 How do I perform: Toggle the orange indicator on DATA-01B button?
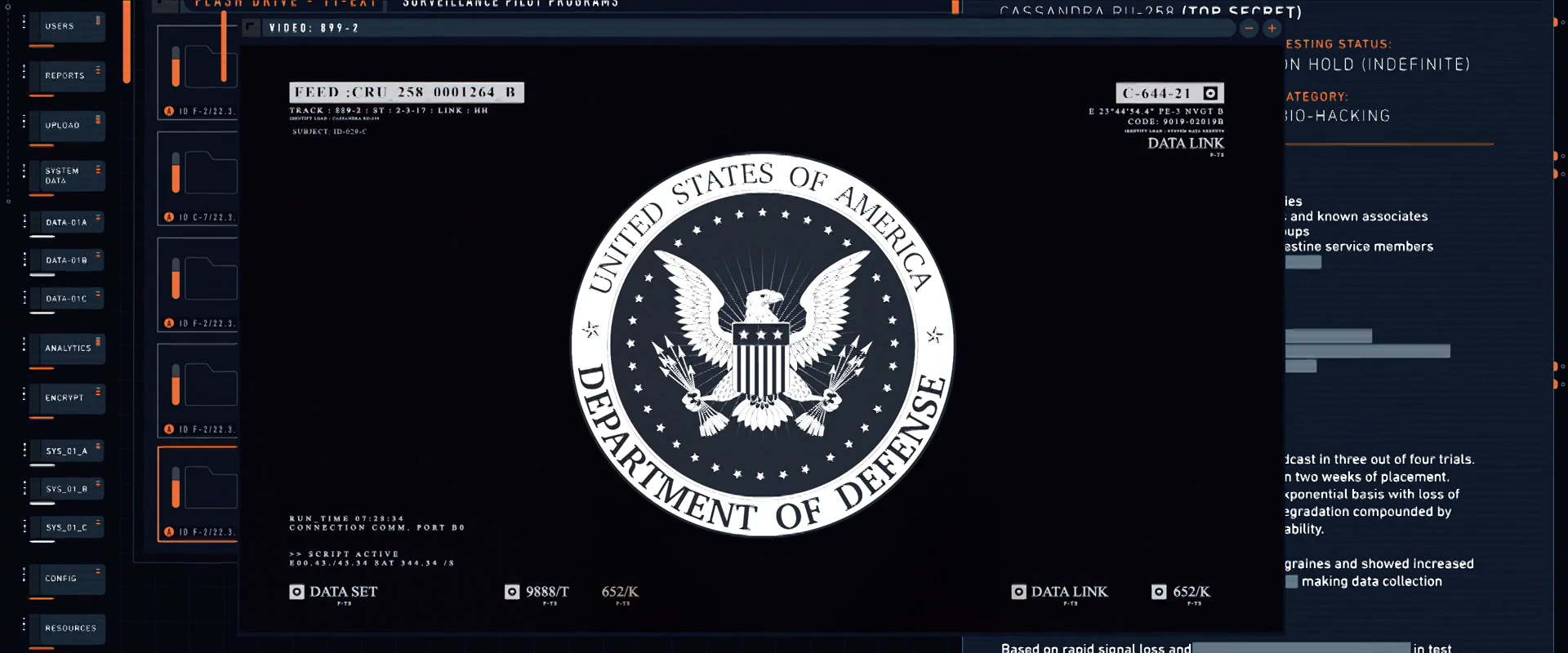pos(98,255)
